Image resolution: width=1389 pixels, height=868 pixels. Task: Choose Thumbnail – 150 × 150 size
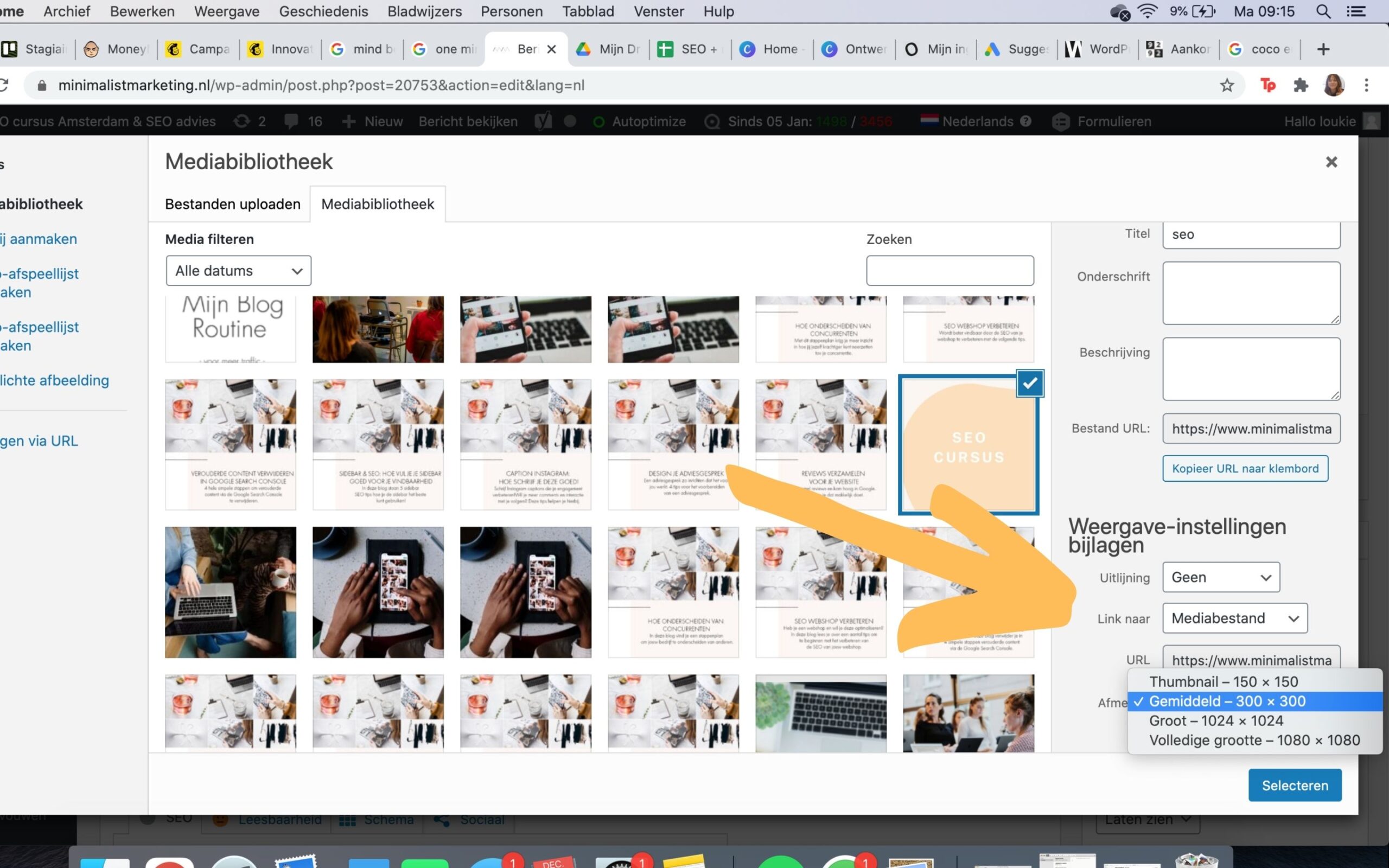click(x=1254, y=681)
